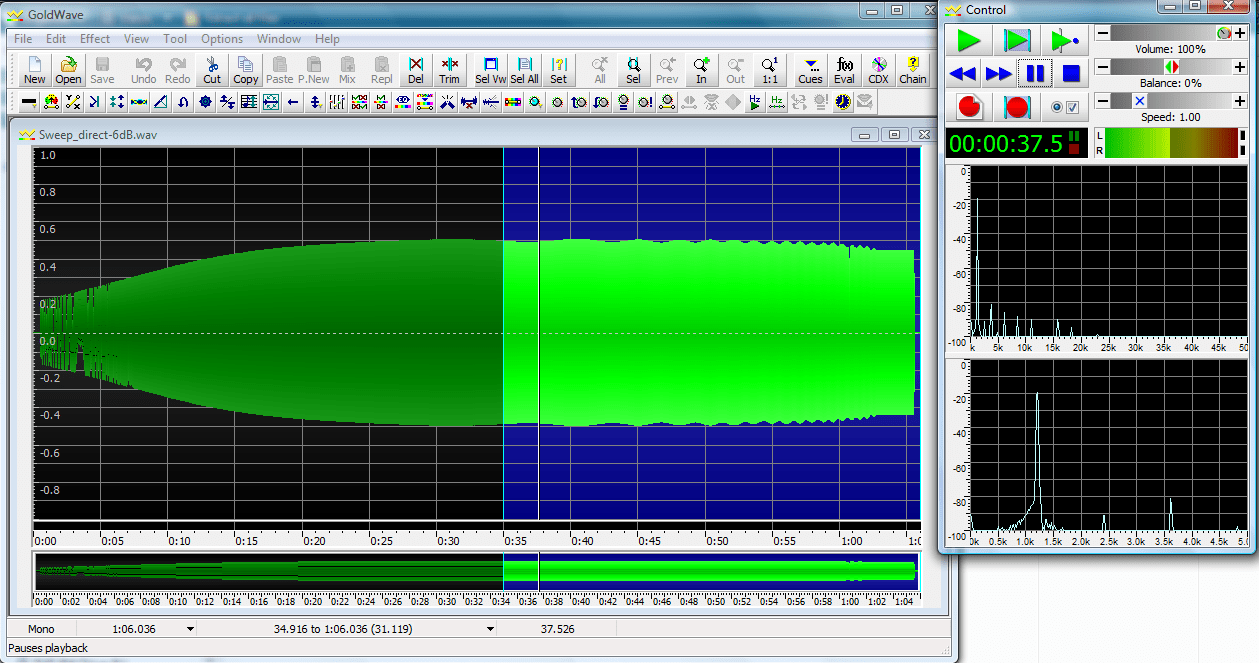Fast forward with blue double-right arrows

[998, 74]
